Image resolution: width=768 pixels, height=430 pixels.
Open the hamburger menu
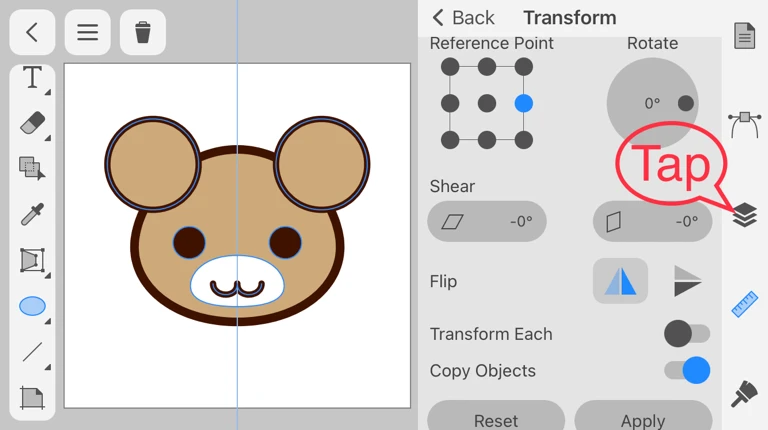pos(88,32)
